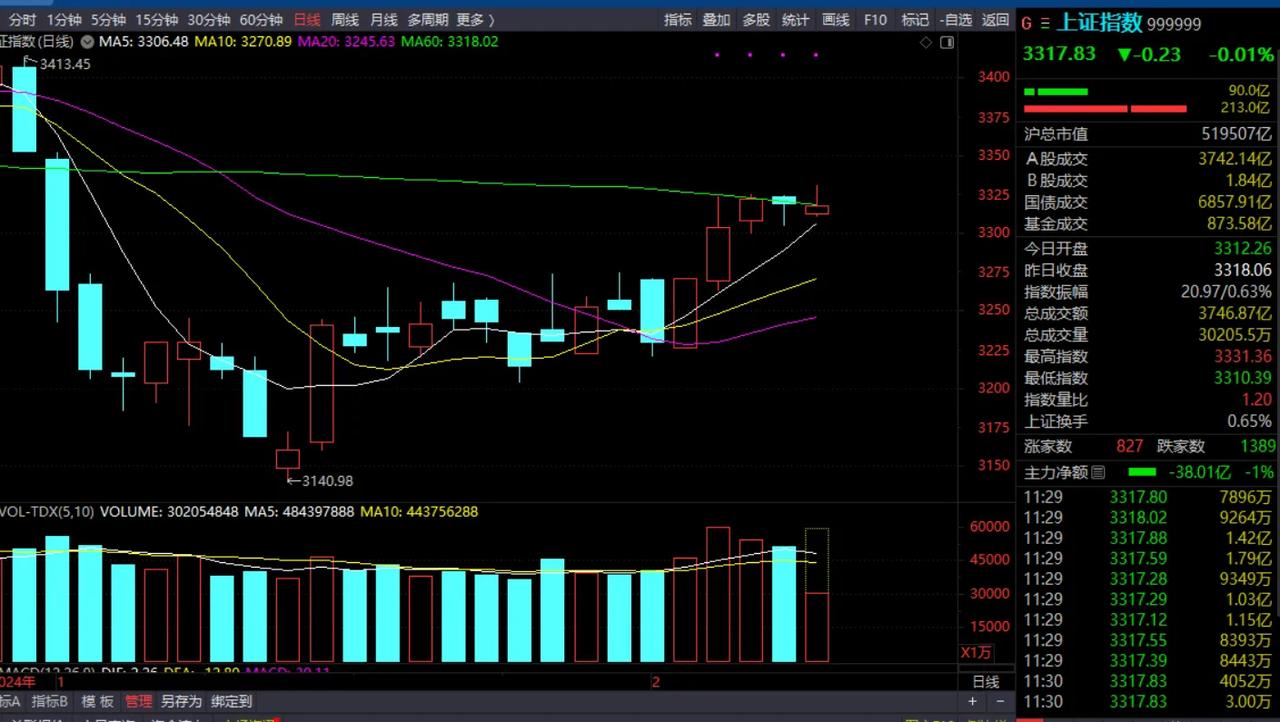Click the 最高指数 3331.36 row

1148,356
